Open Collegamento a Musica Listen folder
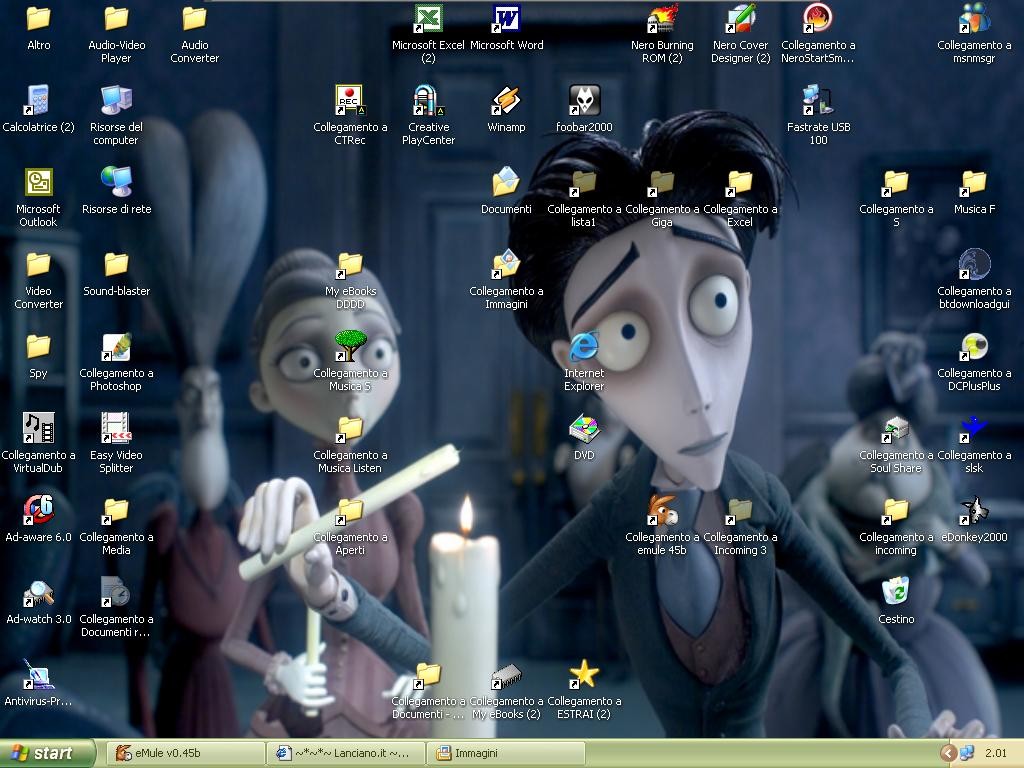 pos(350,429)
